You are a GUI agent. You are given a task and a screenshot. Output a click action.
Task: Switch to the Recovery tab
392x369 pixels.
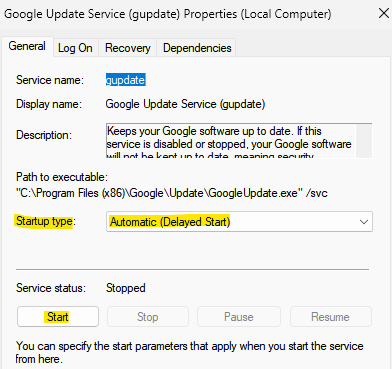click(128, 48)
